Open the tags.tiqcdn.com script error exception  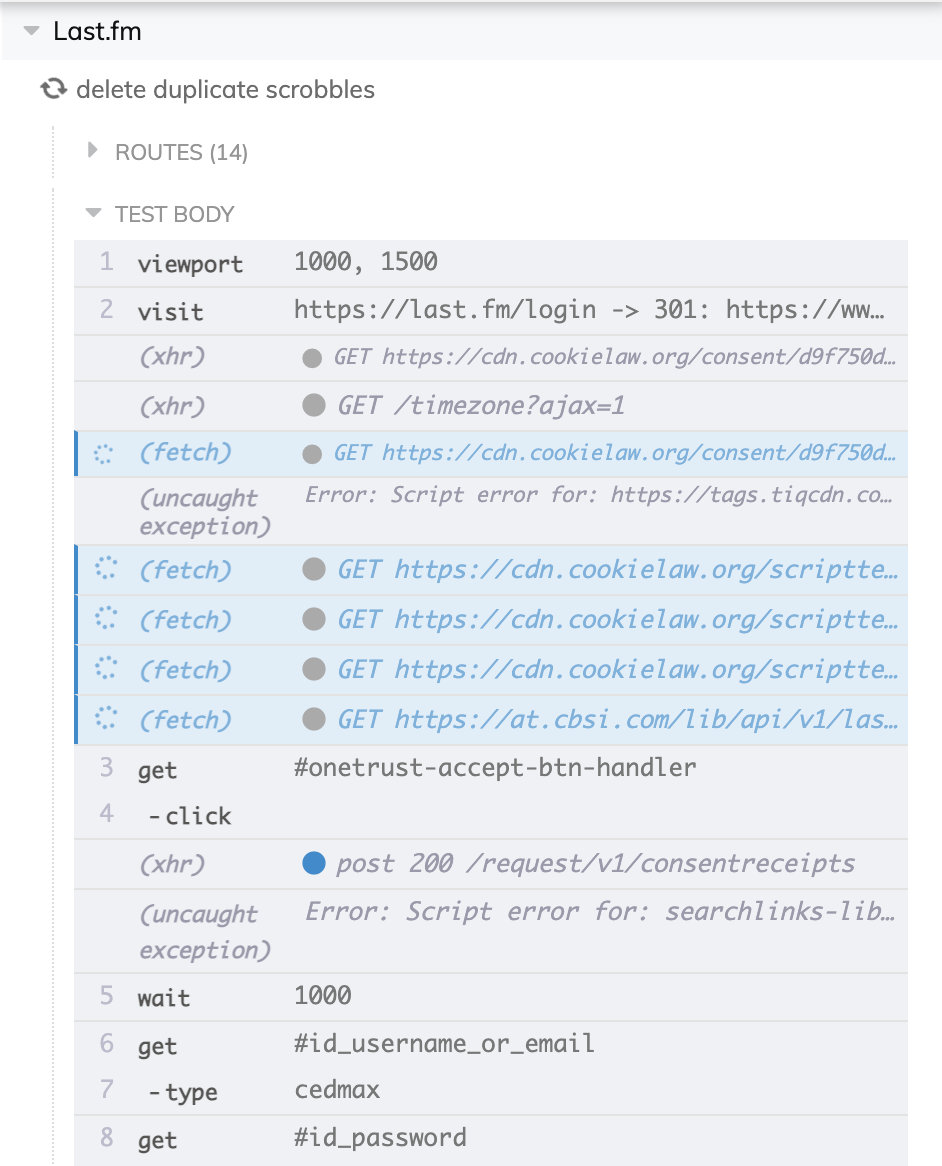(x=491, y=511)
